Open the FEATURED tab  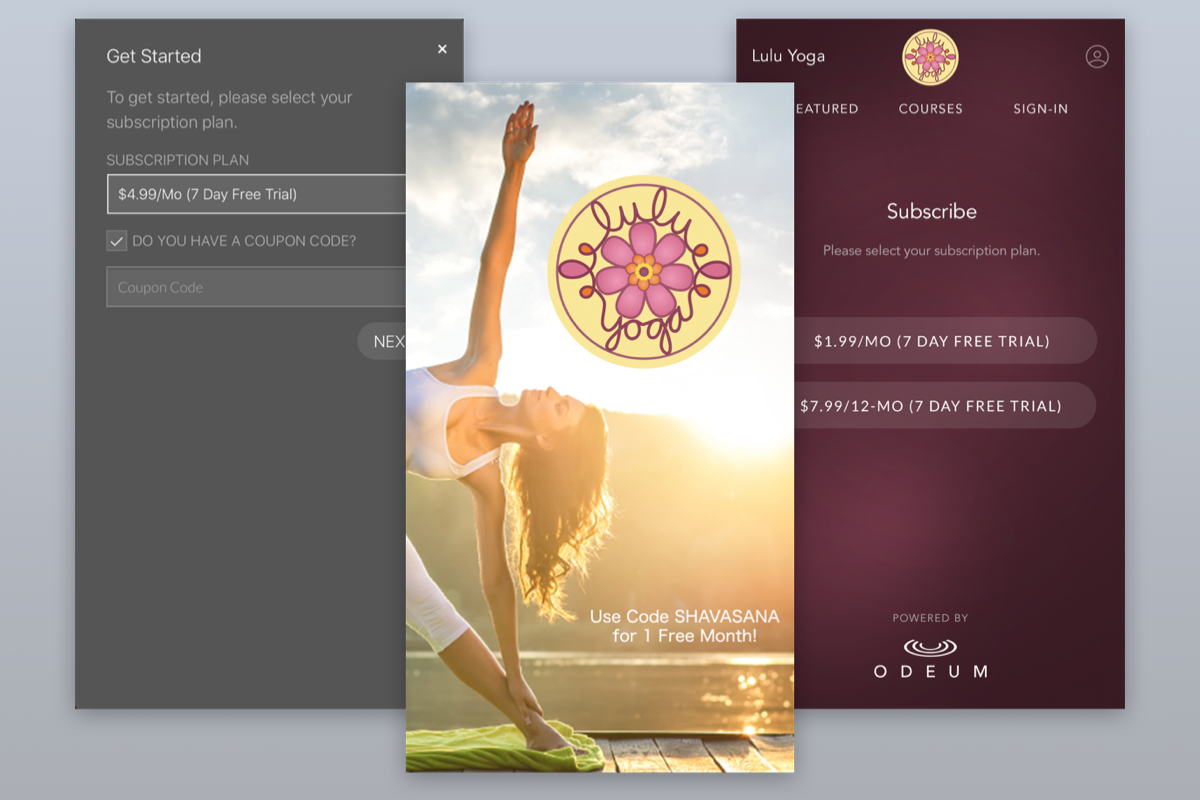pos(826,109)
